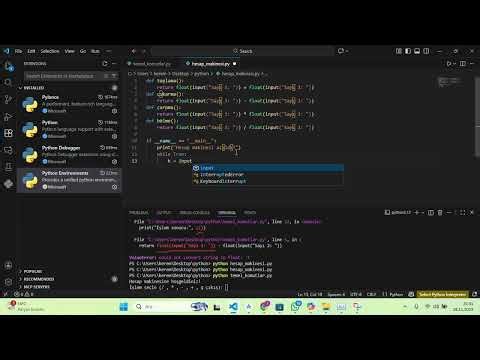Screen dimensions: 480x360
Task: Go back in navigation history
Action: click(134, 51)
